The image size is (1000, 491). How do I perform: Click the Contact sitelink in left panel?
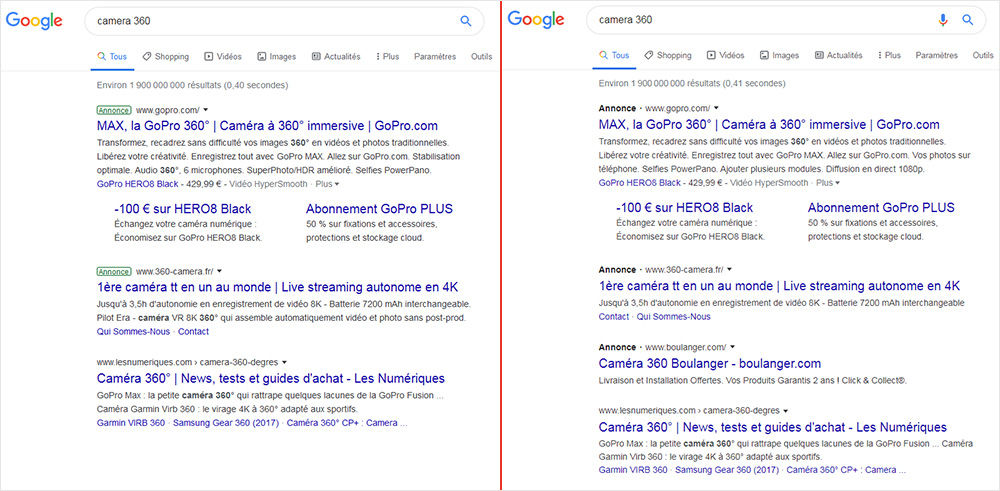193,332
